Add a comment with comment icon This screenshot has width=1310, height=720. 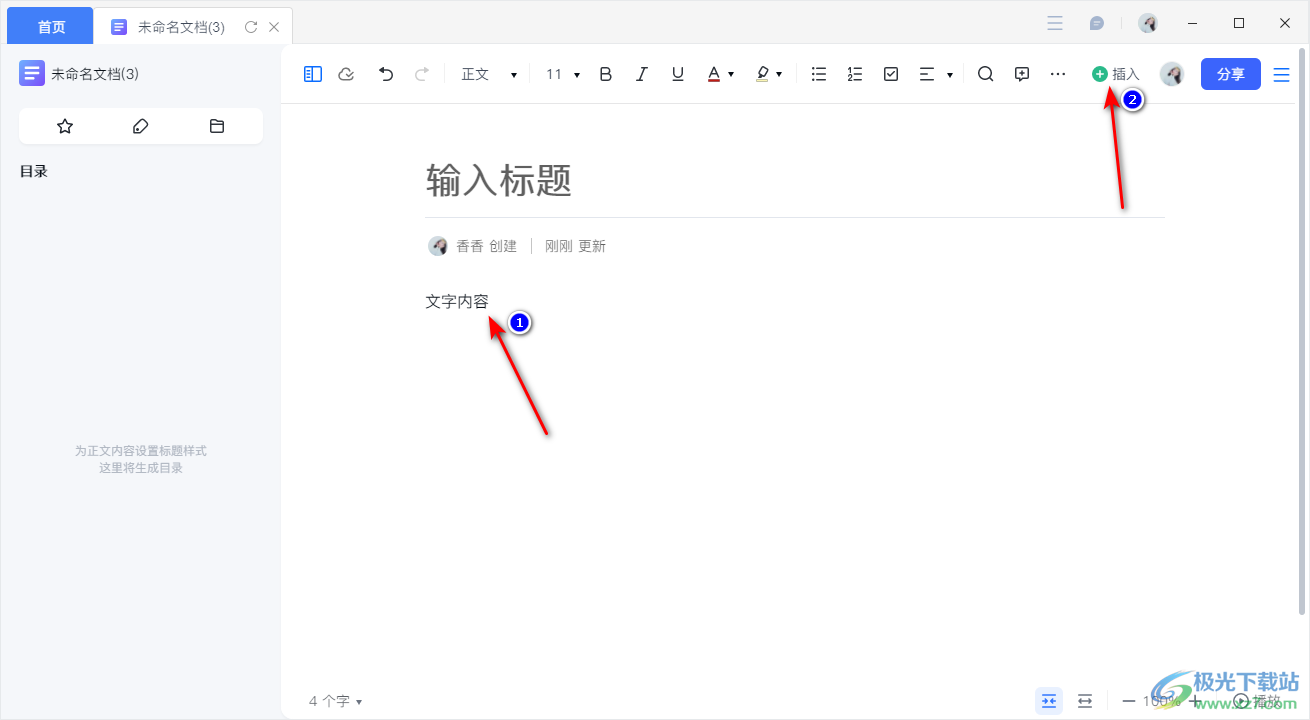[x=1022, y=74]
